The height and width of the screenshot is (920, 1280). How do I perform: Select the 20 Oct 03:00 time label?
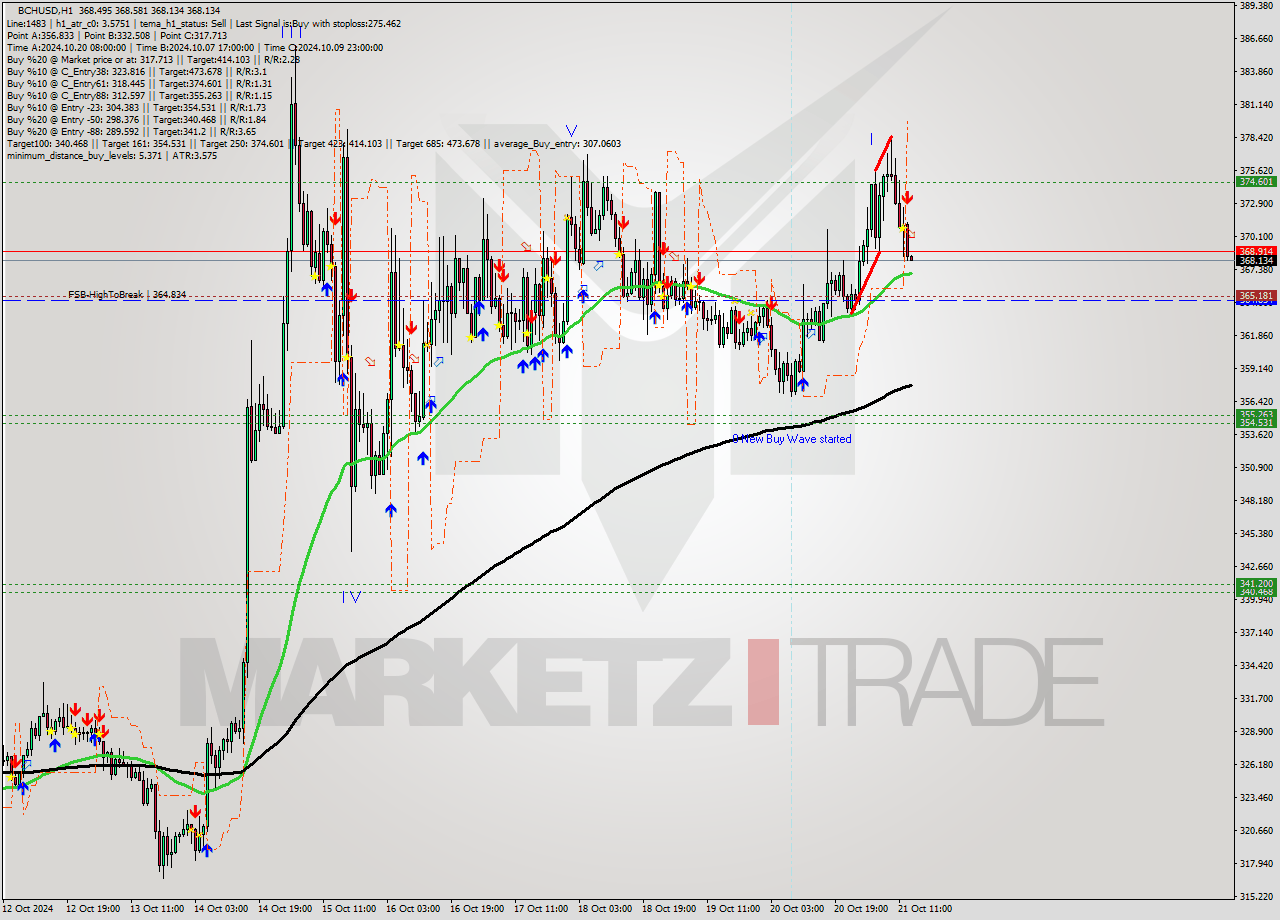pos(797,909)
